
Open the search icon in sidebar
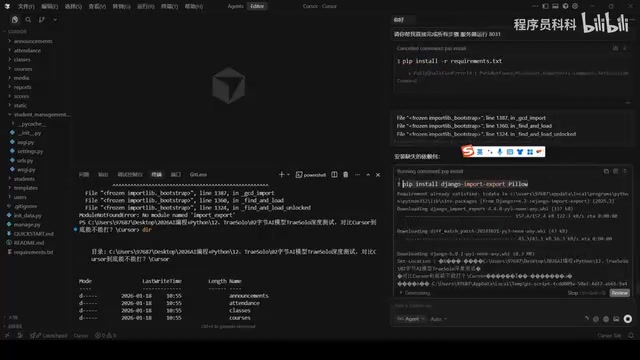(x=28, y=20)
